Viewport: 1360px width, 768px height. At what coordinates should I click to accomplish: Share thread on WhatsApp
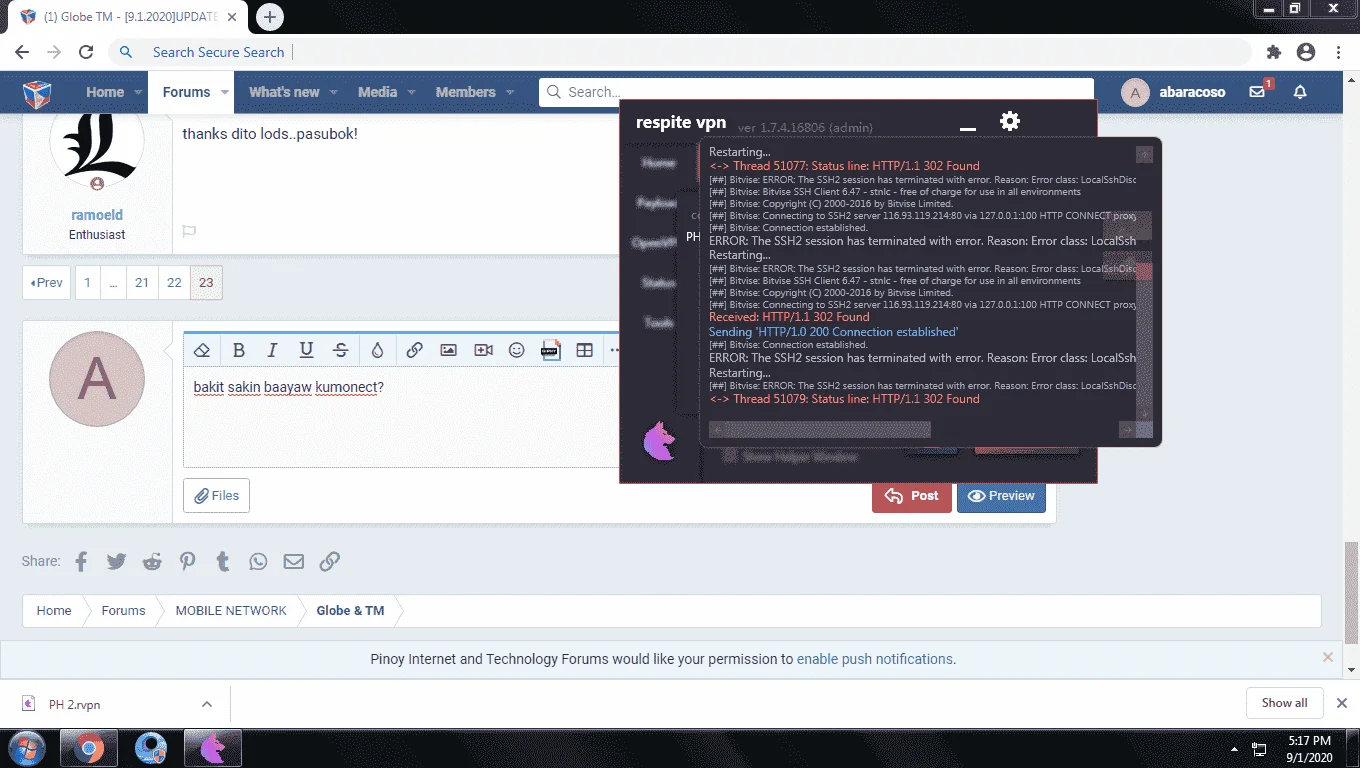258,561
